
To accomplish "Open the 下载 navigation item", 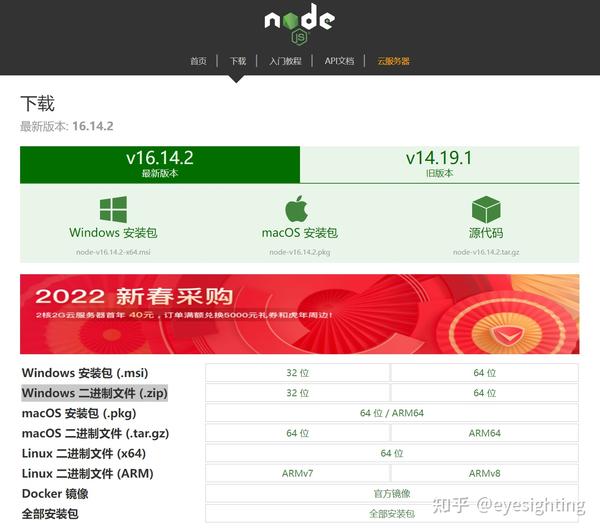I will click(238, 61).
